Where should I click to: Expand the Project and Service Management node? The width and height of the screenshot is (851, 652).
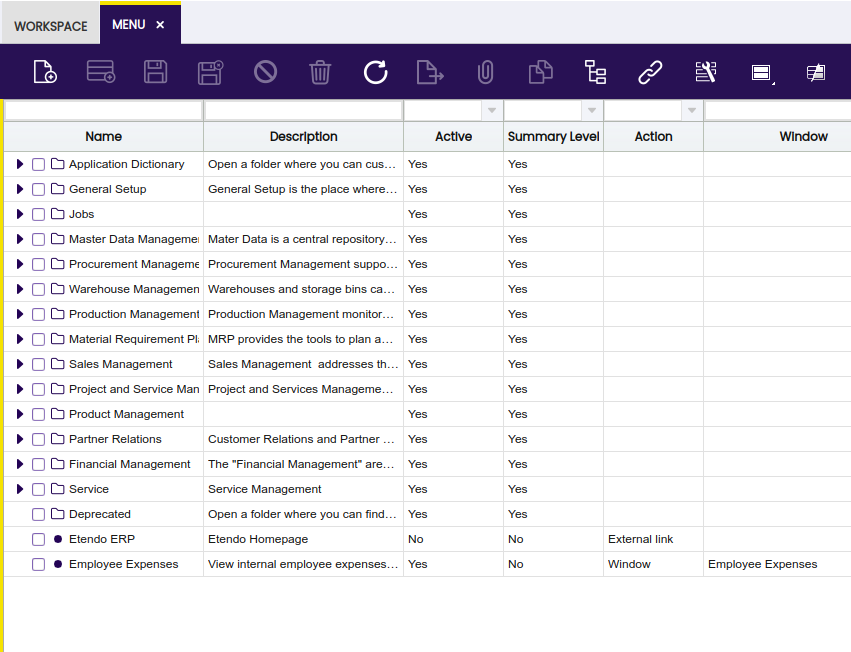click(20, 389)
